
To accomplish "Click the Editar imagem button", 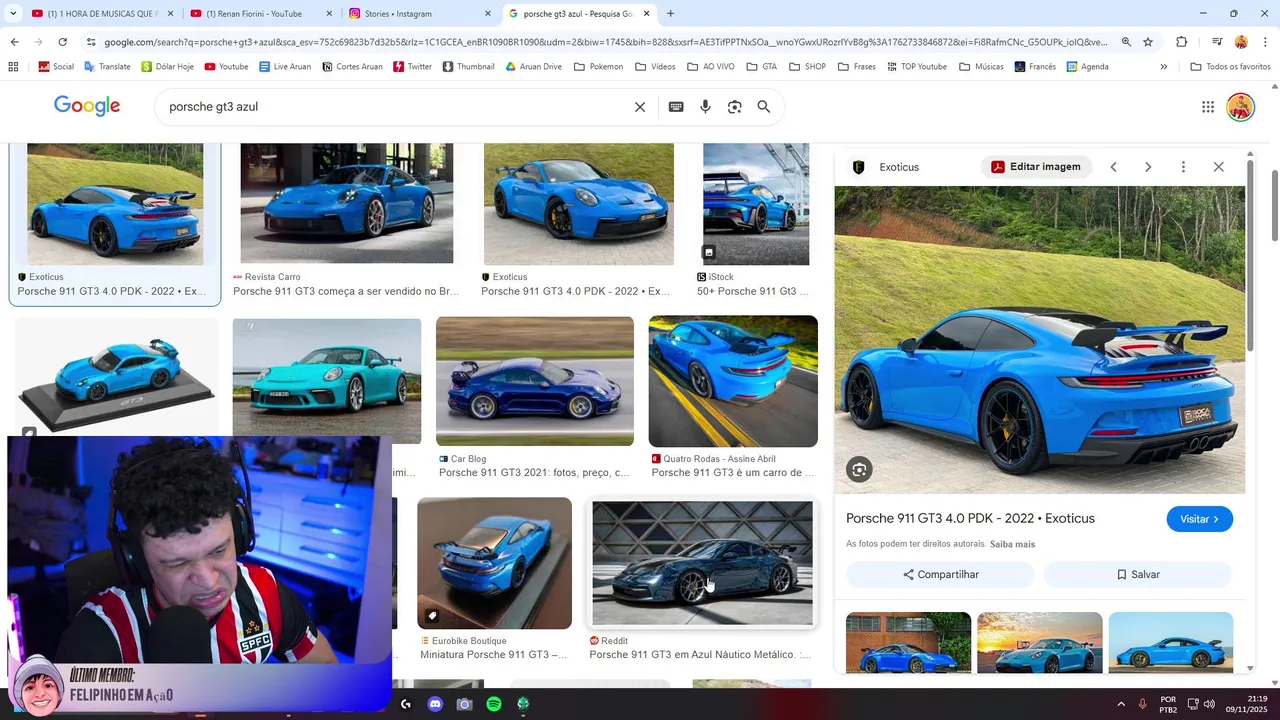I will tap(1036, 167).
